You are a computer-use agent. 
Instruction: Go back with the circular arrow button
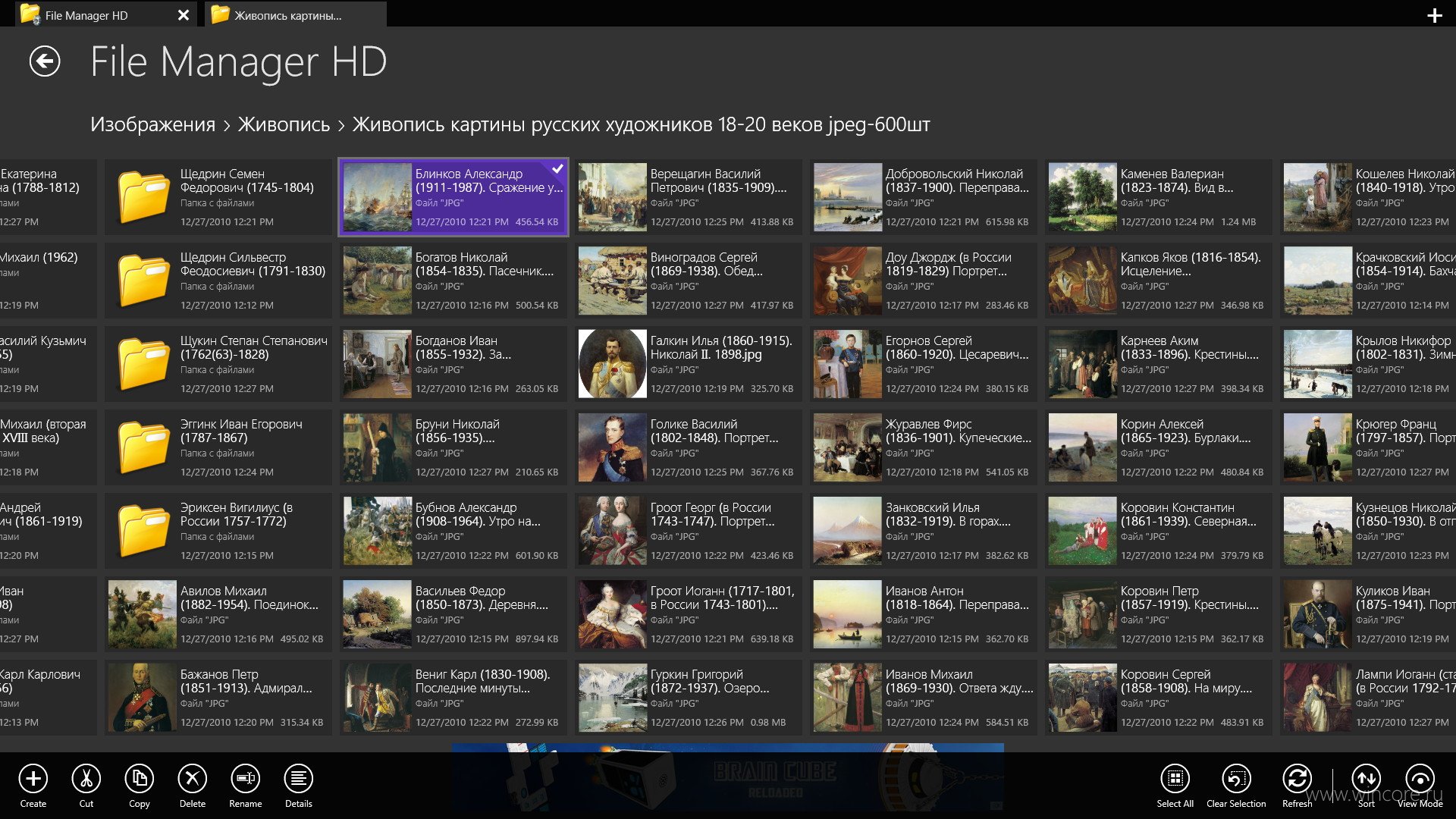[45, 61]
